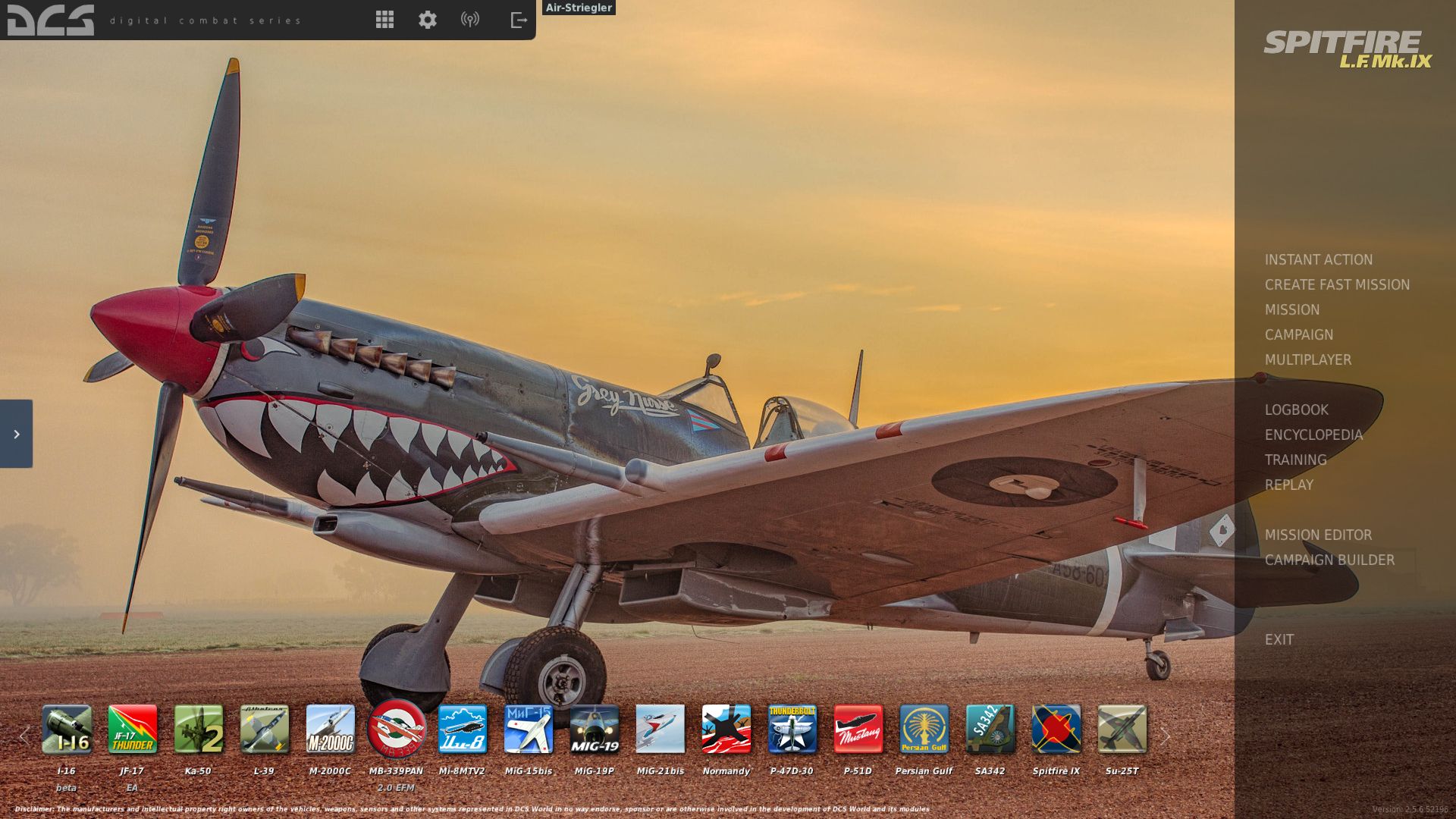Open the Multiplayer menu item
Viewport: 1456px width, 819px height.
[1307, 360]
